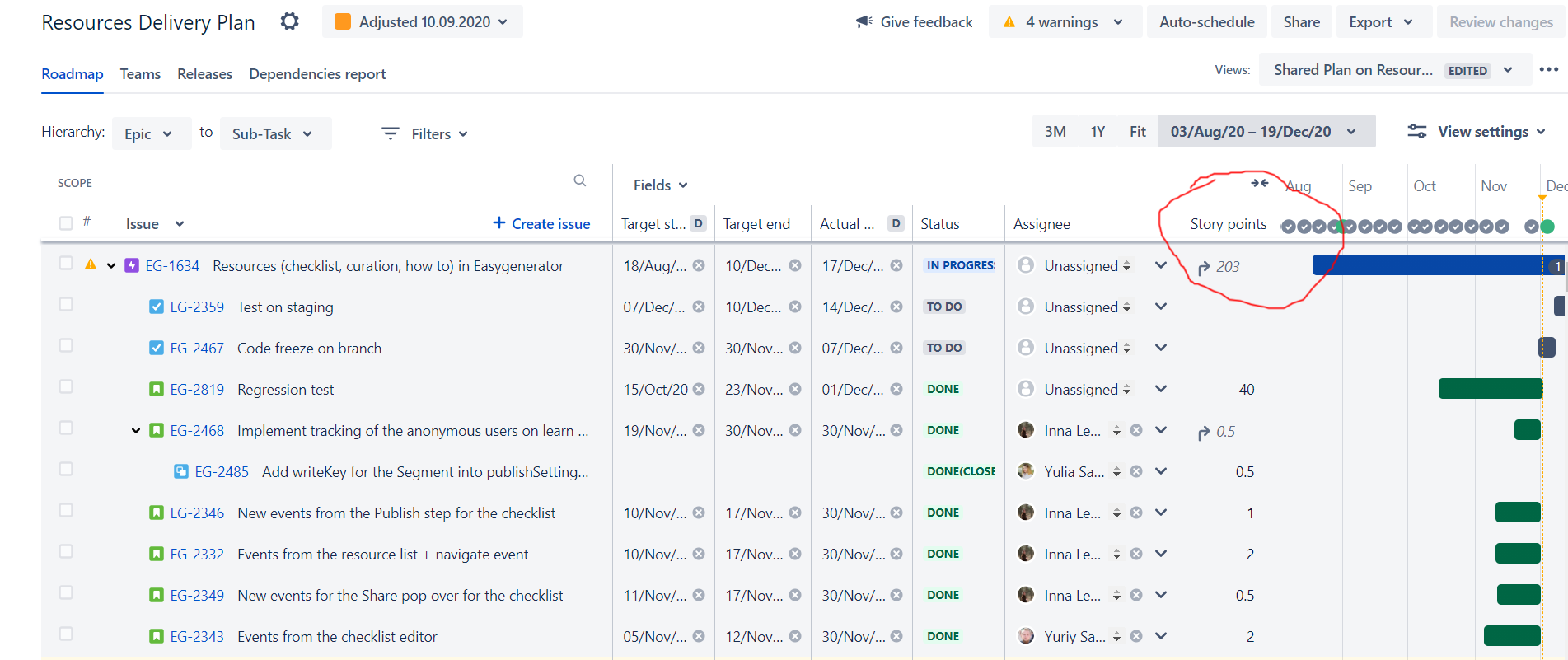Click the search icon in Scope
This screenshot has height=660, width=1568.
[x=580, y=180]
